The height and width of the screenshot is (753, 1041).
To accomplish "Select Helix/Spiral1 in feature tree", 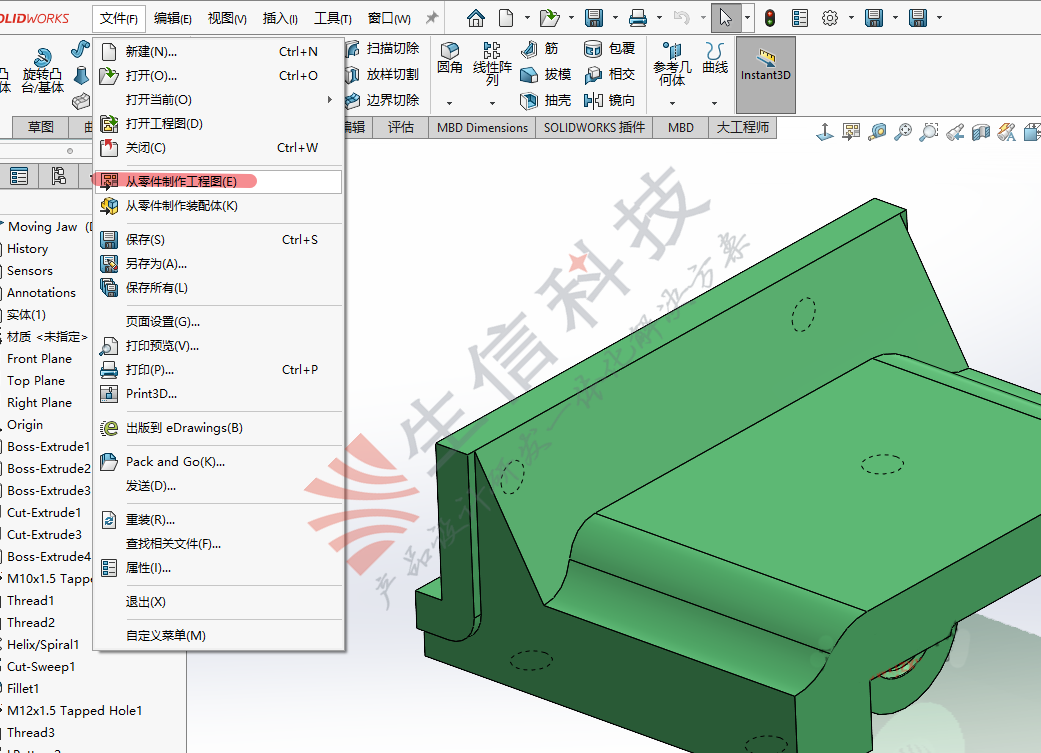I will [43, 645].
